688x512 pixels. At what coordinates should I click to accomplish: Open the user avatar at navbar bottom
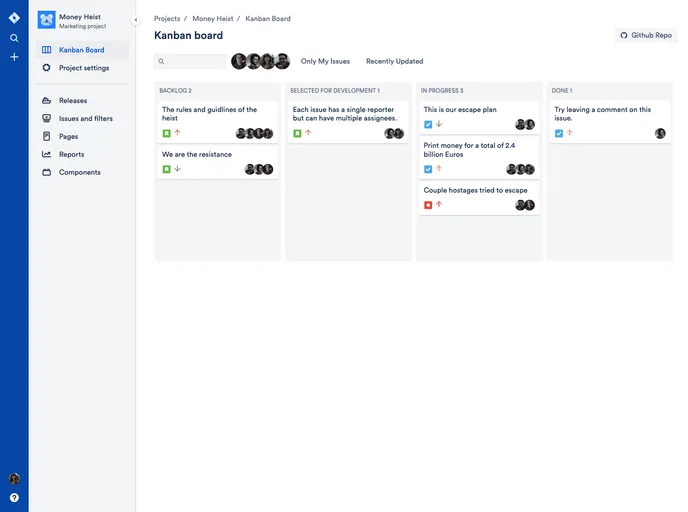tap(14, 478)
